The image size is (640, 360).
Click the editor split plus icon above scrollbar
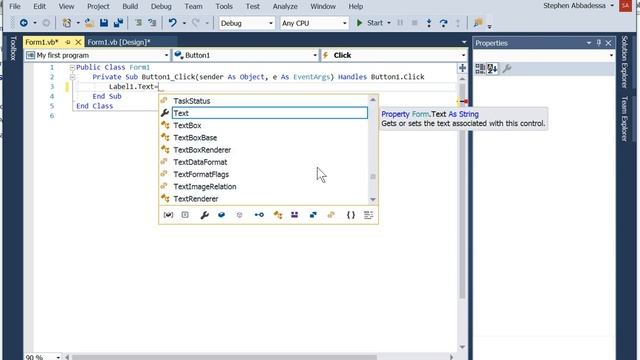click(x=462, y=68)
